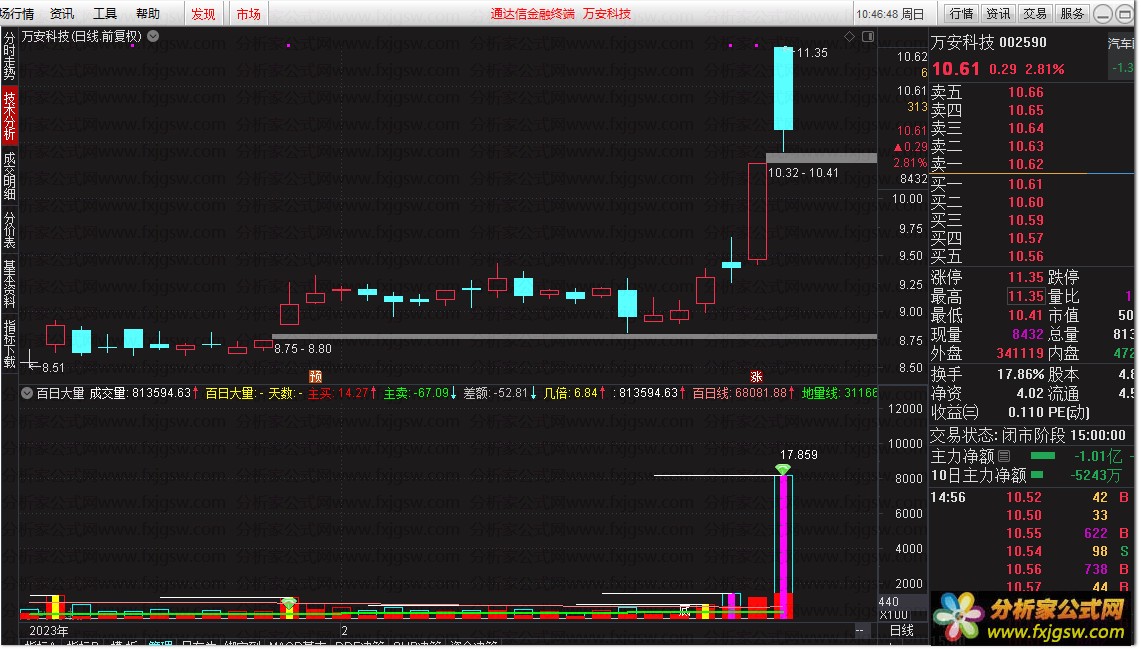Click the 收益(三) 0.110 value

(x=1025, y=412)
